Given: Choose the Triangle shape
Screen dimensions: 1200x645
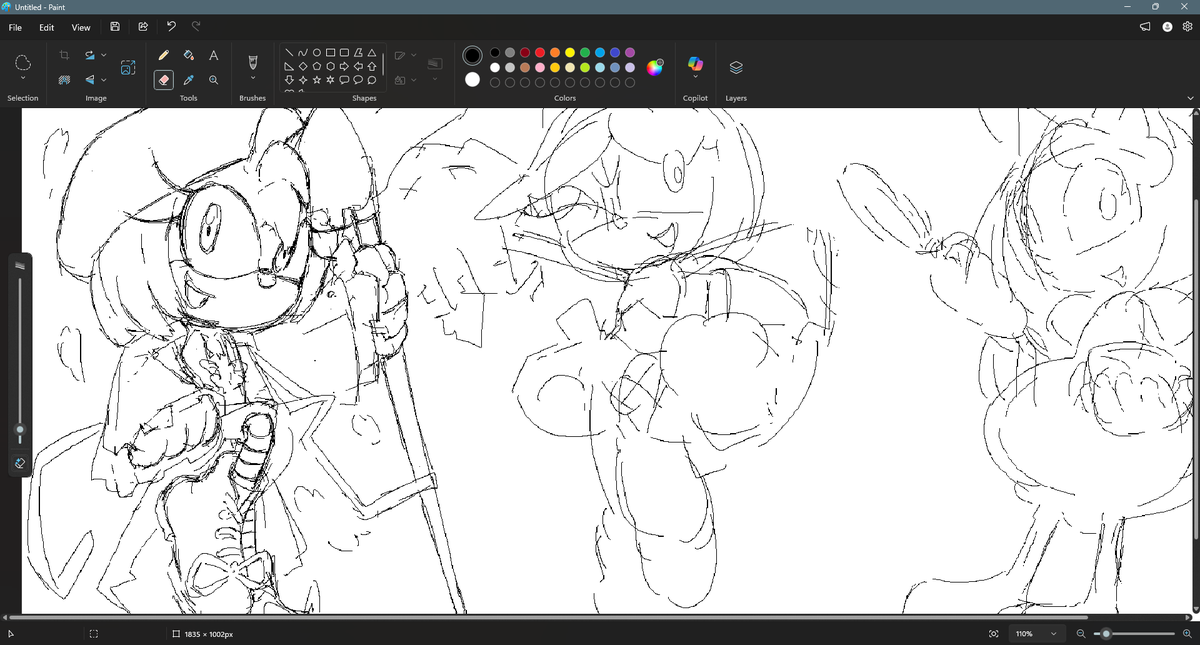Looking at the screenshot, I should coord(372,53).
